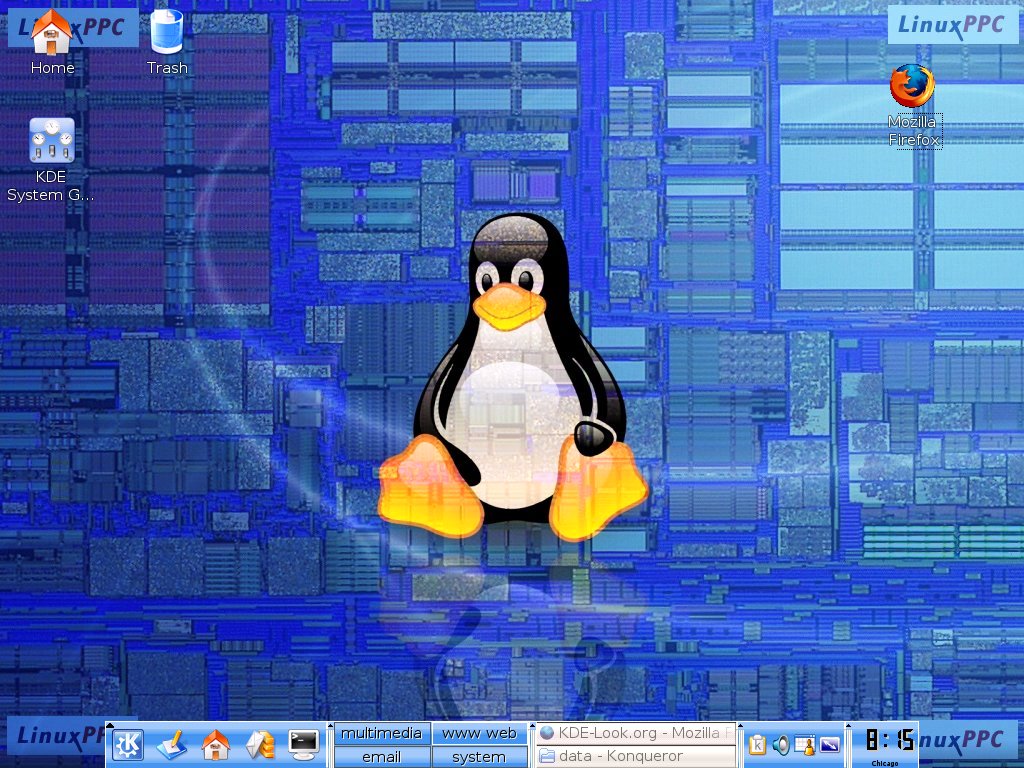Click the pencil desktop-access icon in panel
Screen dimensions: 1024x768
coord(172,744)
